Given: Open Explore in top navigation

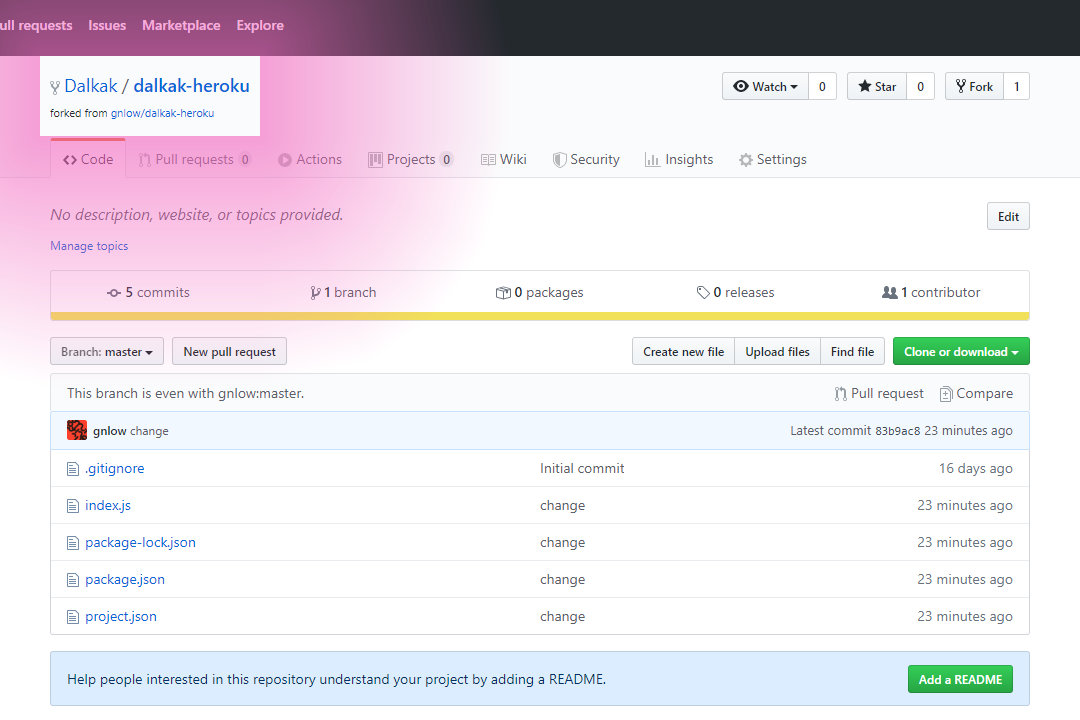Looking at the screenshot, I should tap(260, 25).
